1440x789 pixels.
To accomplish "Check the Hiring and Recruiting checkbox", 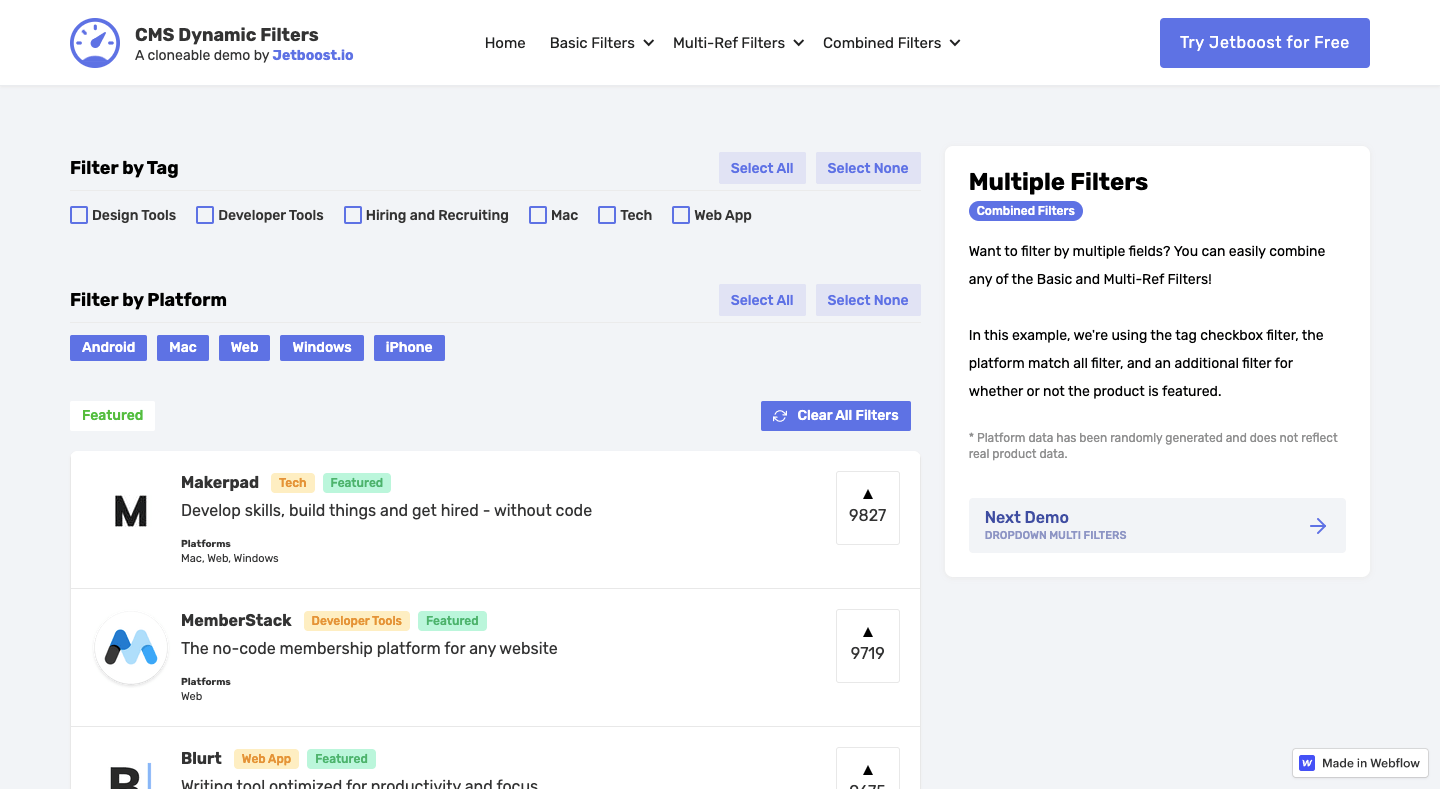I will pyautogui.click(x=352, y=214).
